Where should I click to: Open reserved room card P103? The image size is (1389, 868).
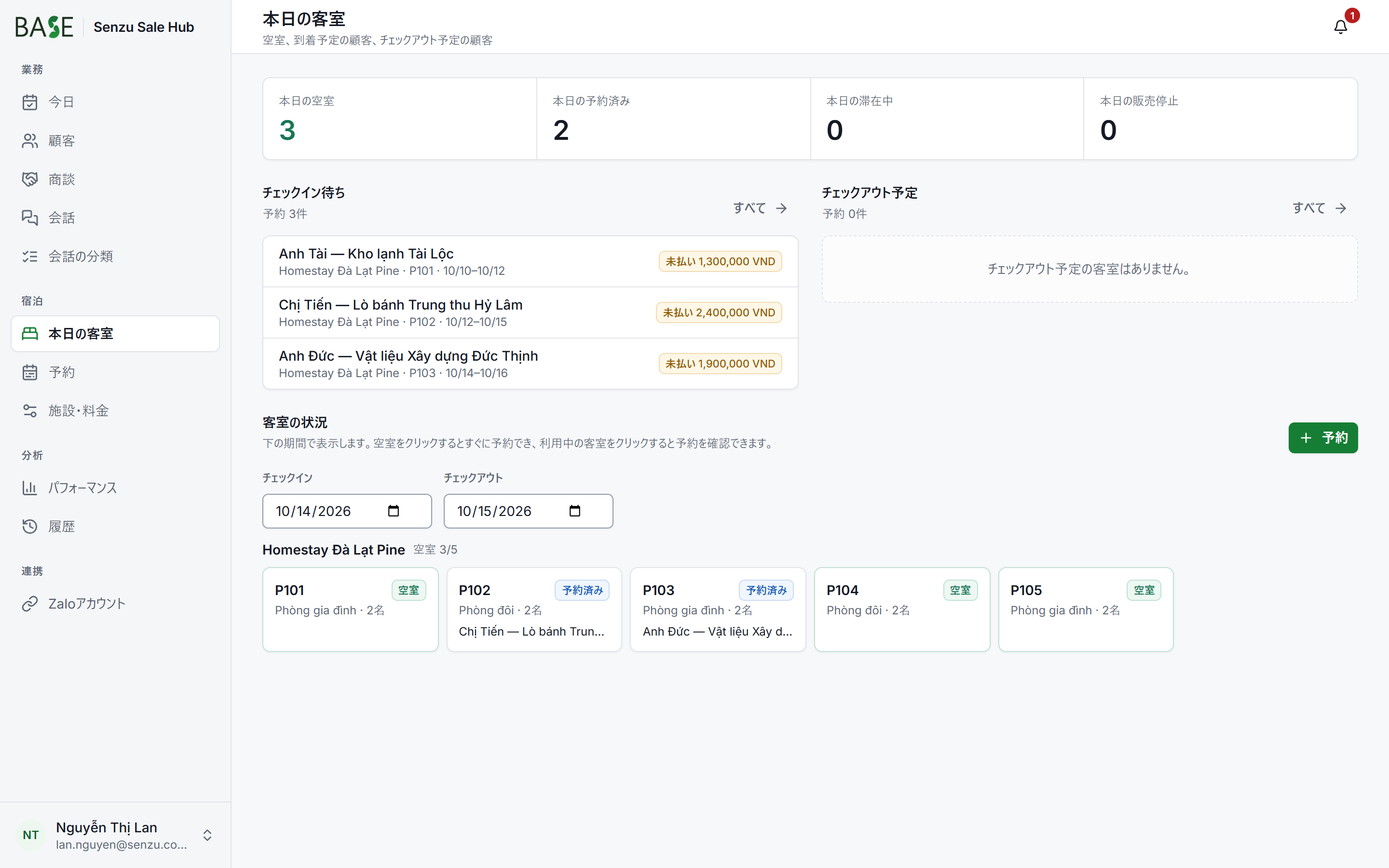point(718,610)
